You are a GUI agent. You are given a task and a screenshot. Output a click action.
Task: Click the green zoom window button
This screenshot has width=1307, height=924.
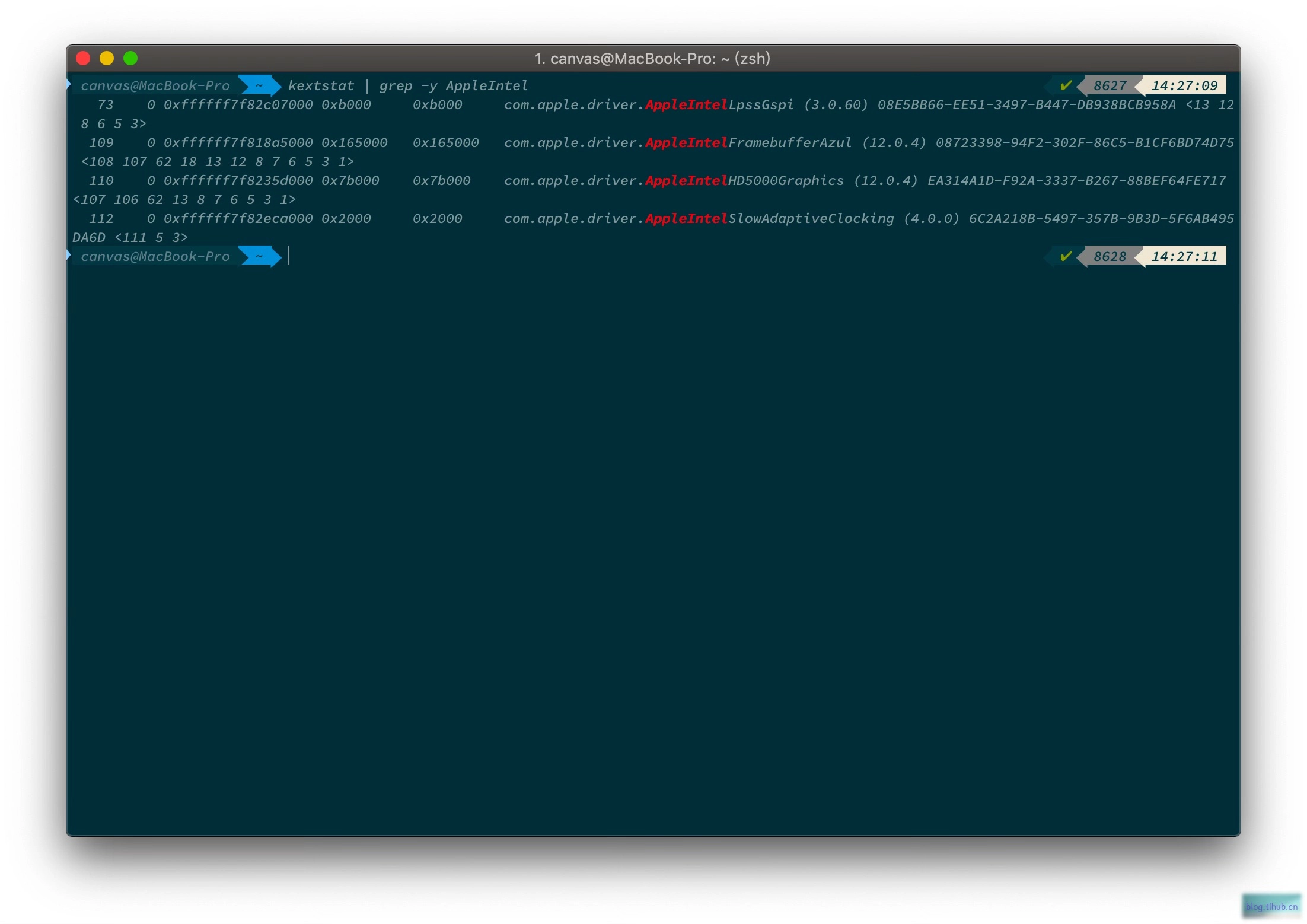(130, 58)
